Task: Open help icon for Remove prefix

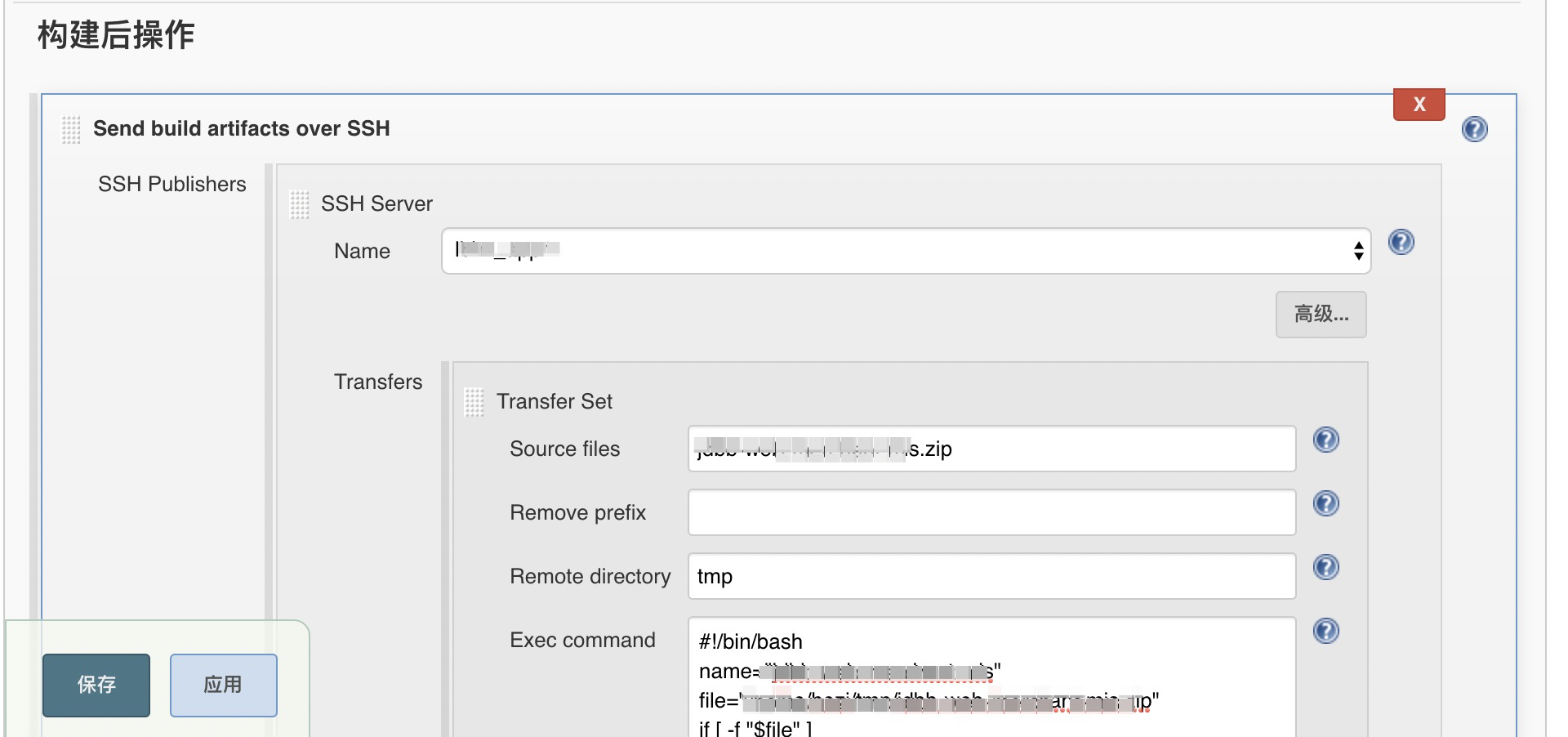Action: [x=1325, y=503]
